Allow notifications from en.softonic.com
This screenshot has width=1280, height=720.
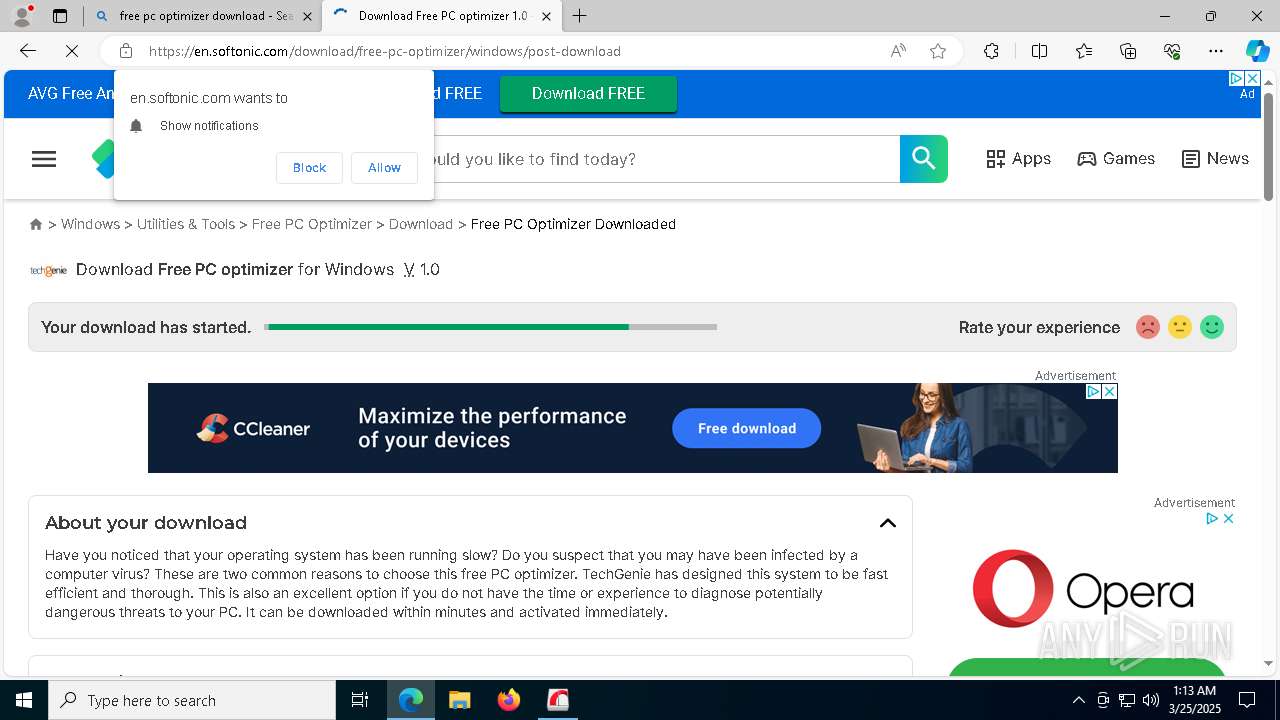(384, 168)
